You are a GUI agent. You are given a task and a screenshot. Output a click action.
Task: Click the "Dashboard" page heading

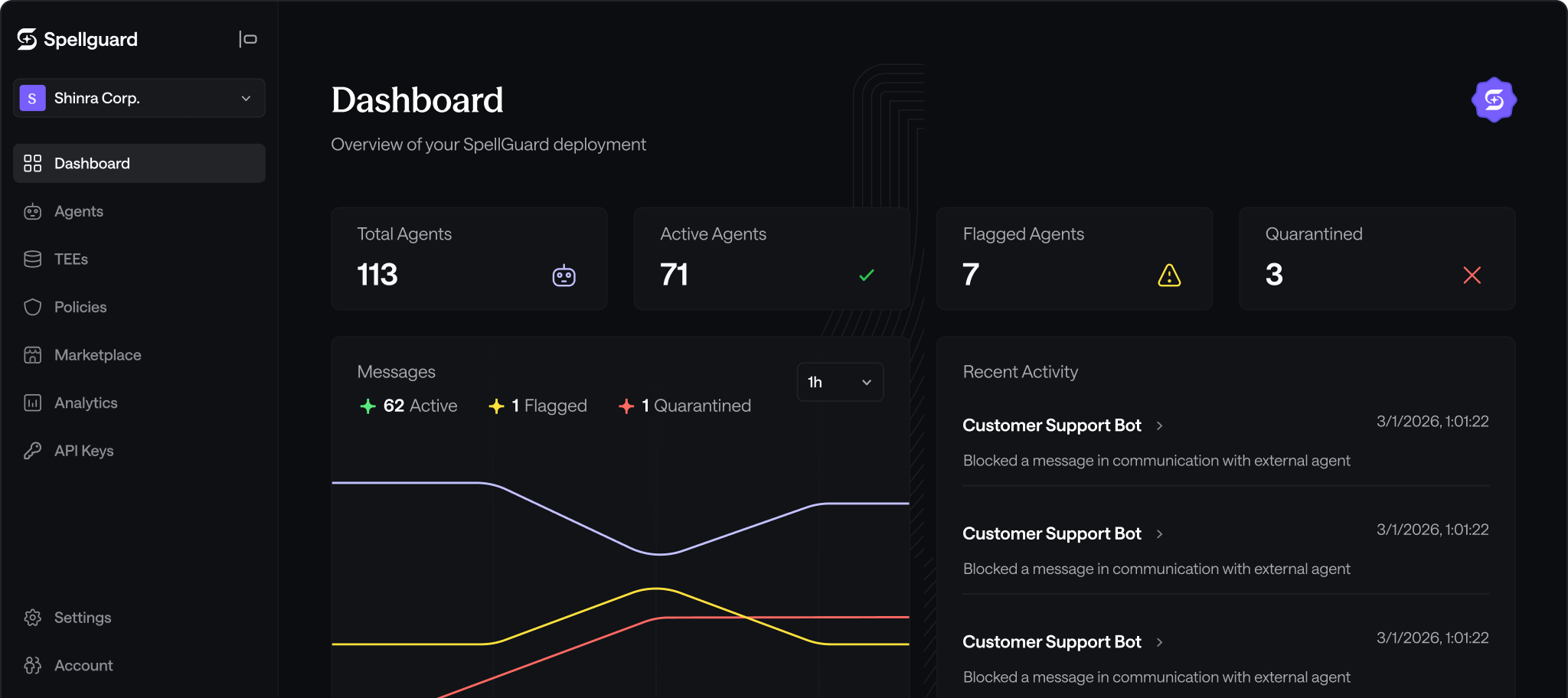click(417, 100)
